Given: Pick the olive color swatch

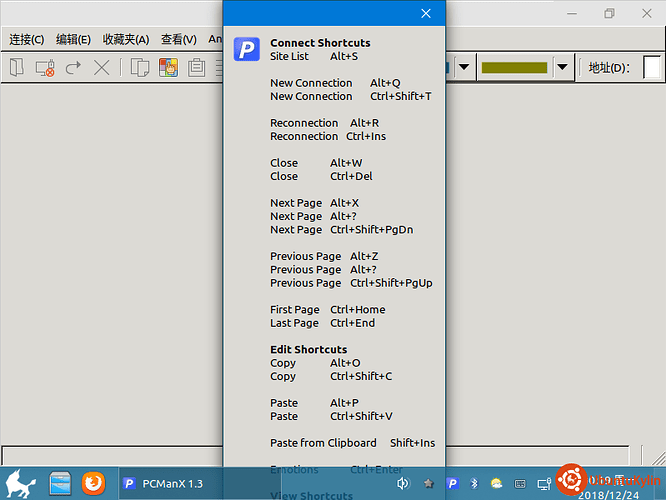Looking at the screenshot, I should click(x=514, y=68).
